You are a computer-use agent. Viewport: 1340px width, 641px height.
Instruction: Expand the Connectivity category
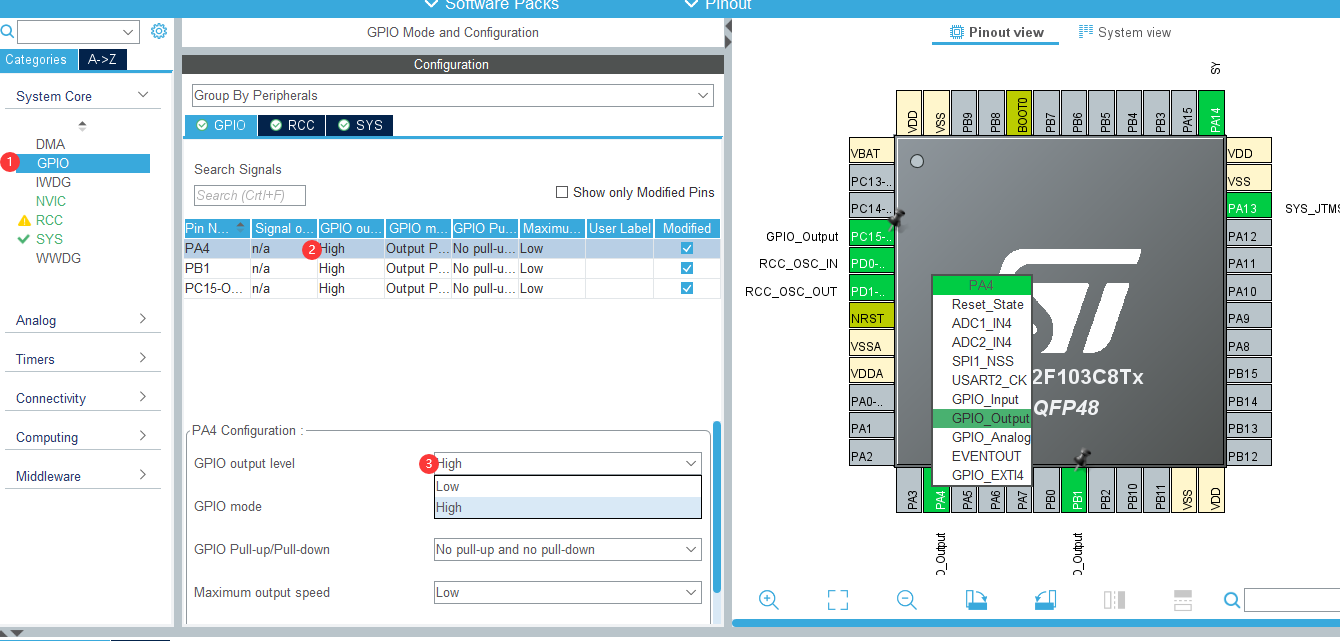(x=143, y=397)
